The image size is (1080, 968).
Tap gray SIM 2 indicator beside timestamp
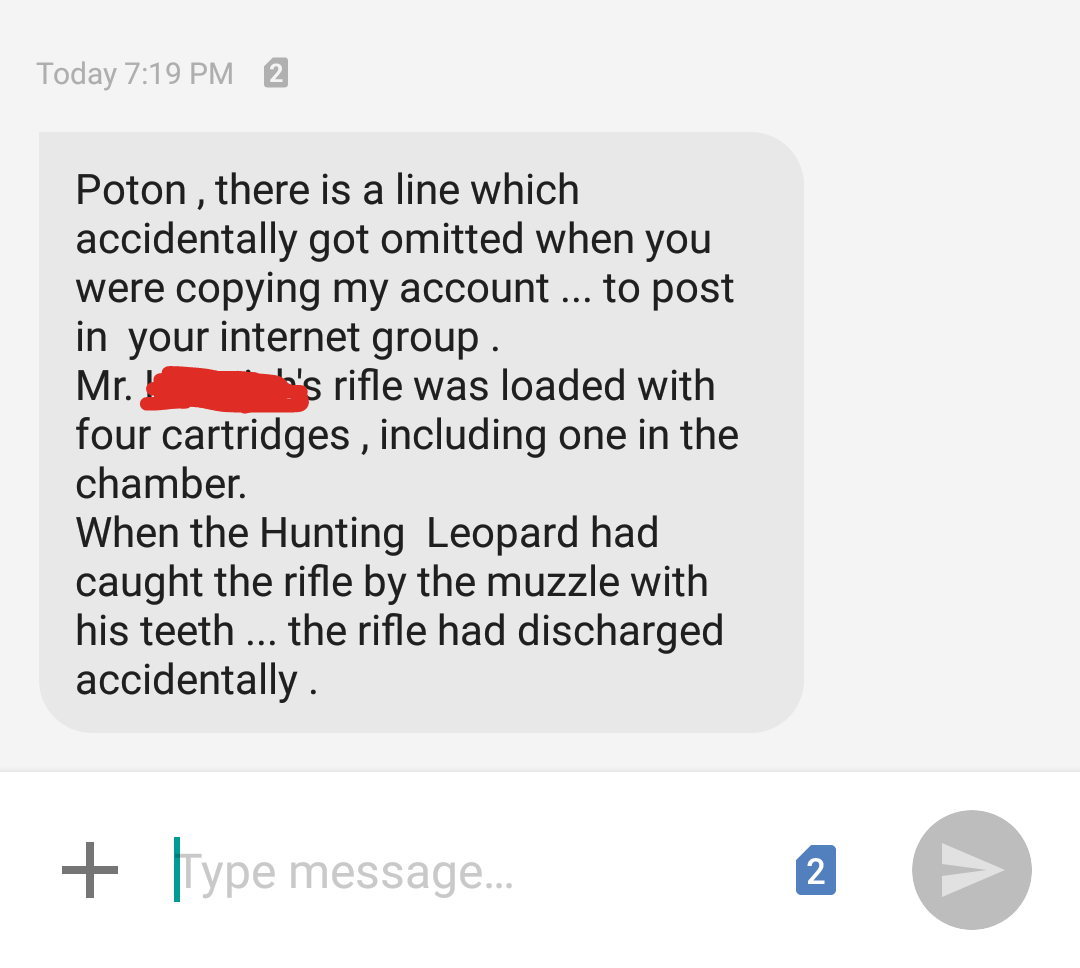tap(276, 72)
